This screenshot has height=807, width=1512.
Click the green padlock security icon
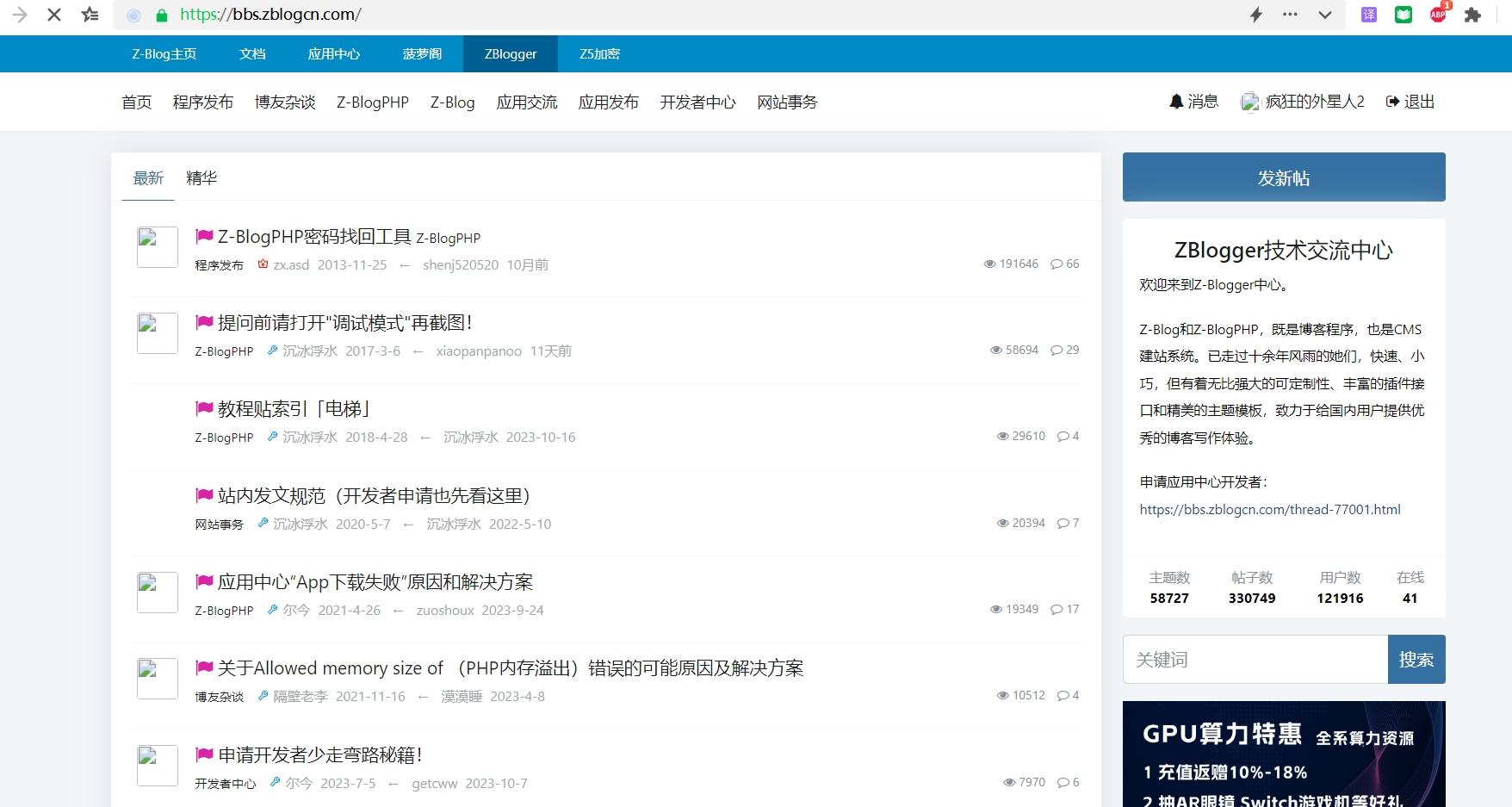click(x=161, y=16)
